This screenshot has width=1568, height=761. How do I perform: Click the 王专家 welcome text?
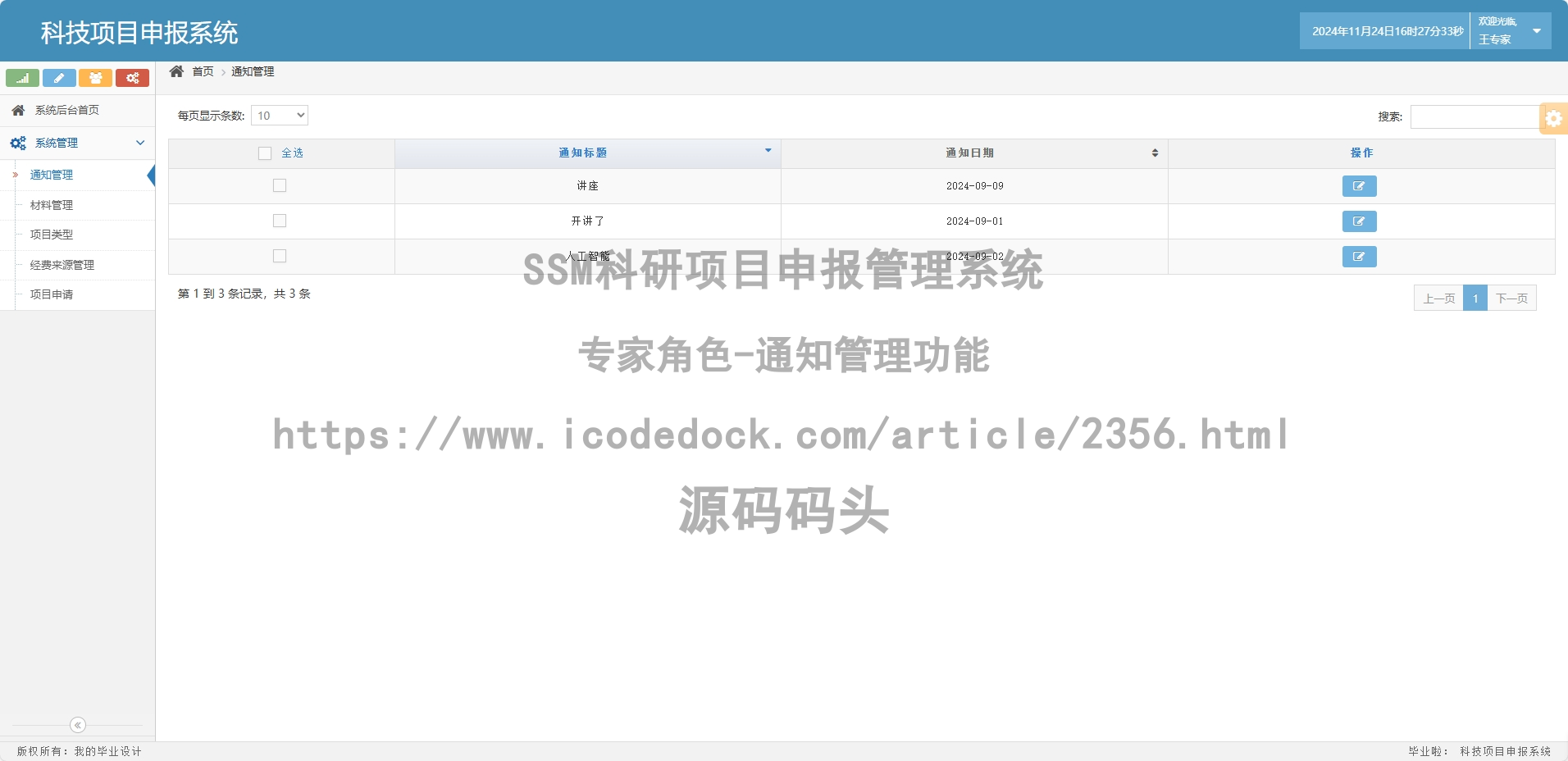pyautogui.click(x=1494, y=39)
